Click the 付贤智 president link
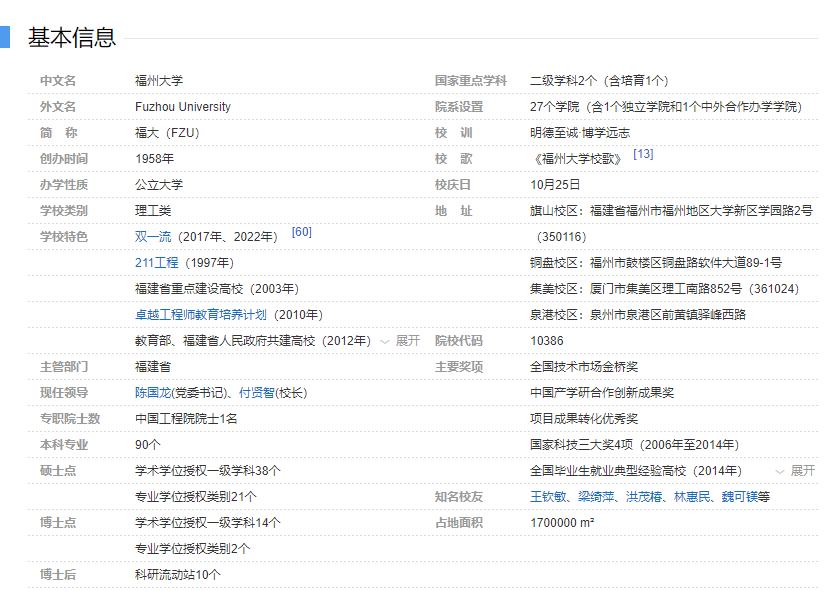This screenshot has width=829, height=612. pos(256,393)
